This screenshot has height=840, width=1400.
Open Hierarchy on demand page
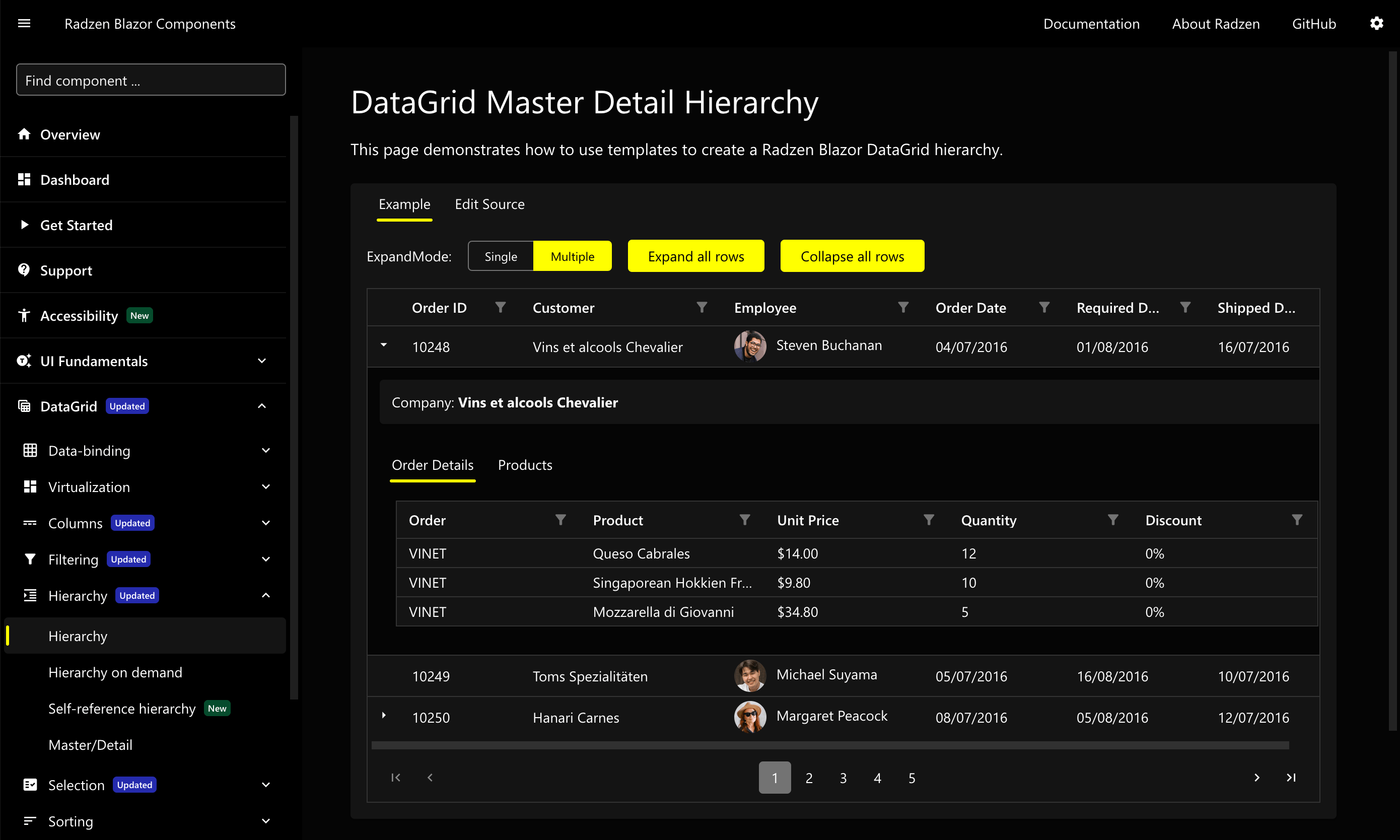pos(115,672)
